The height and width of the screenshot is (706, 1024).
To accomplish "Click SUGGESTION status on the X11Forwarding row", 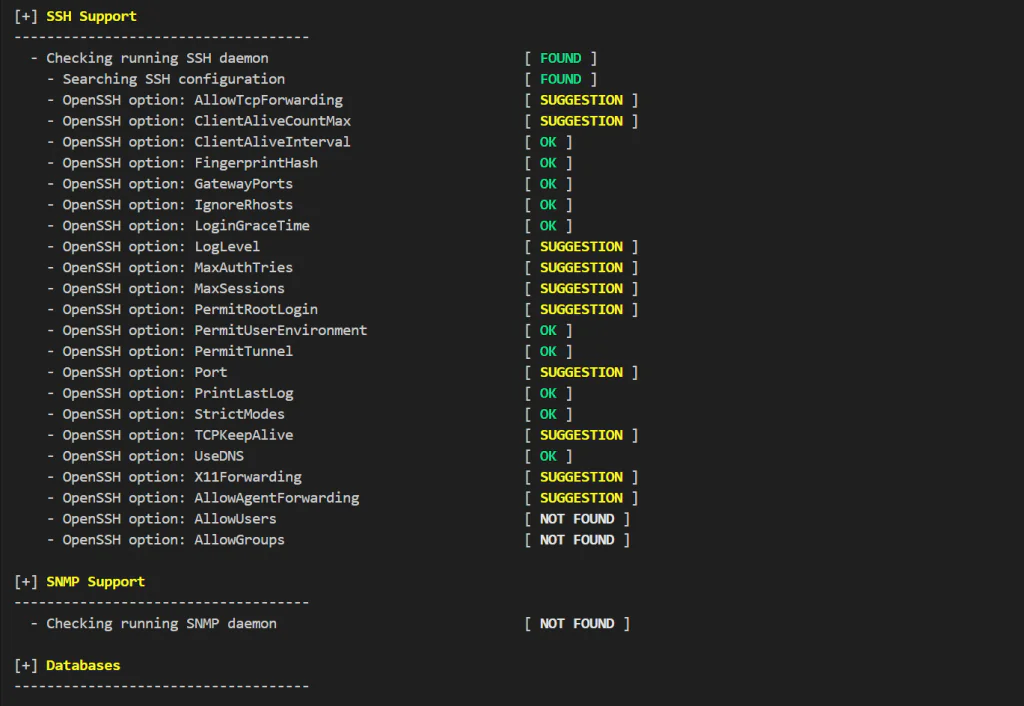I will coord(581,477).
